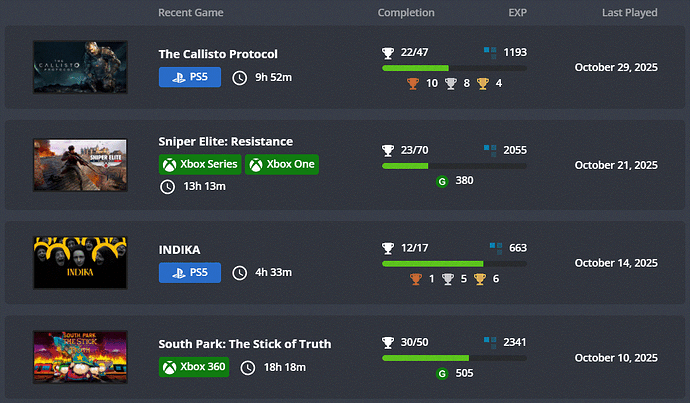Open the Sniper Elite: Resistance title link
Image resolution: width=690 pixels, height=403 pixels.
click(225, 141)
